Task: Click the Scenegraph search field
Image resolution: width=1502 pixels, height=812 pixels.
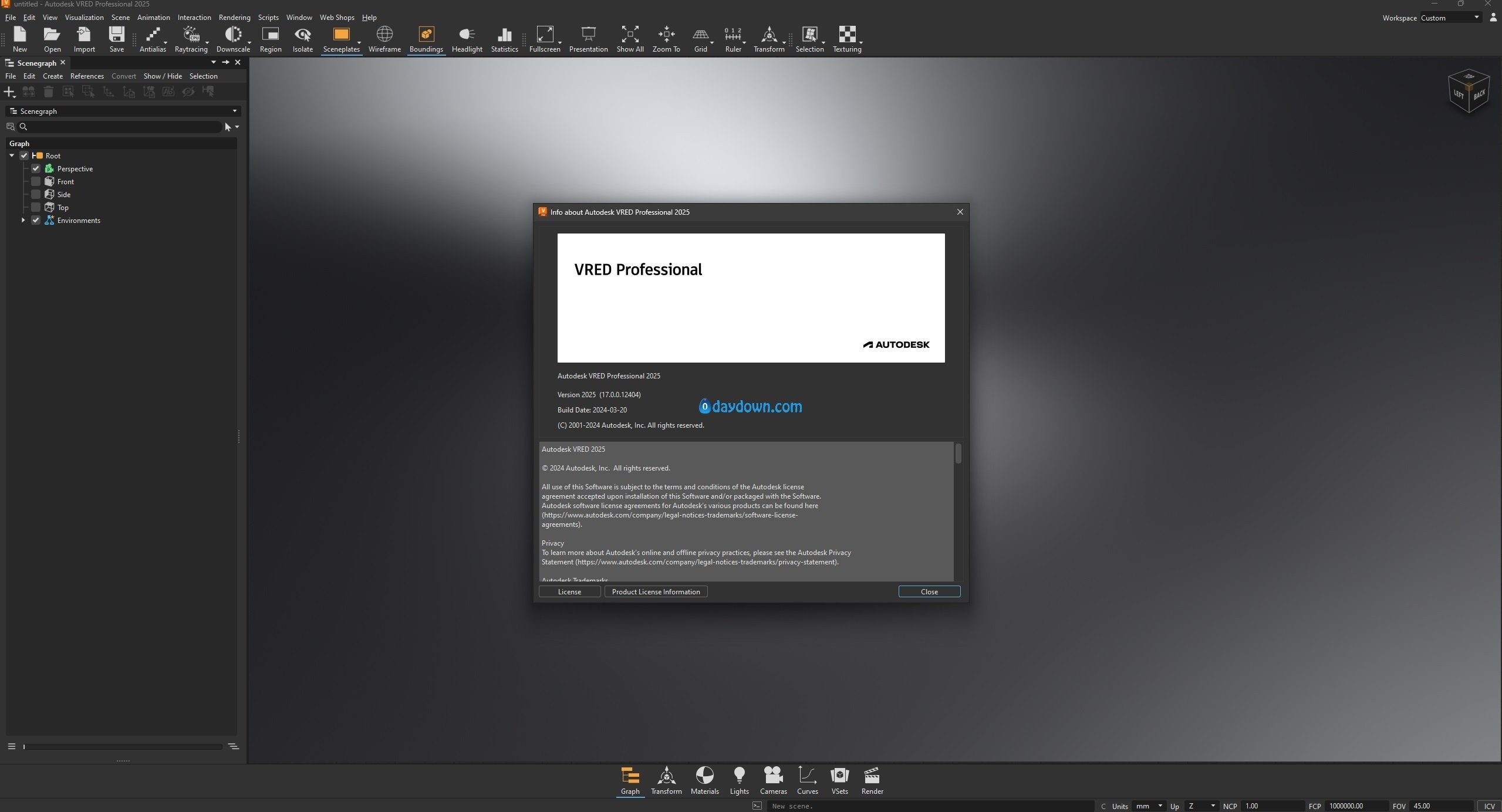Action: click(123, 127)
